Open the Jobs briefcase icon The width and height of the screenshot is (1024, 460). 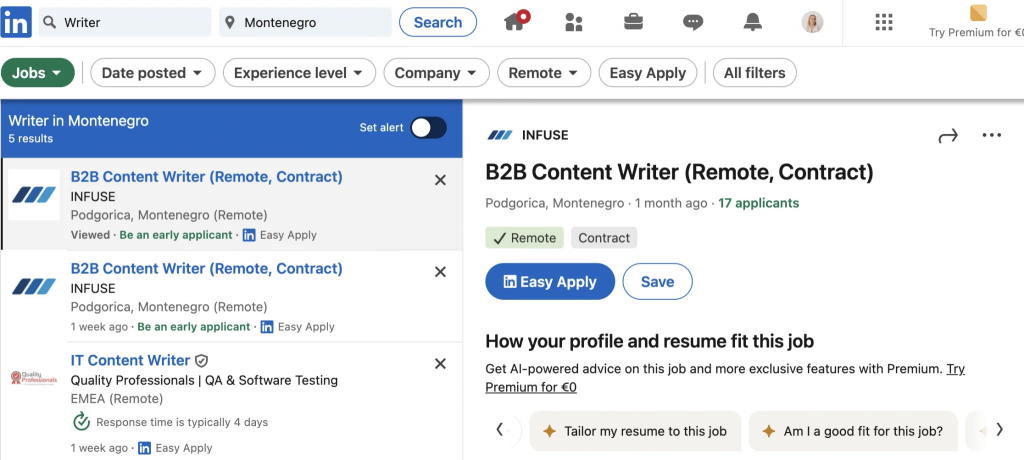pos(633,22)
